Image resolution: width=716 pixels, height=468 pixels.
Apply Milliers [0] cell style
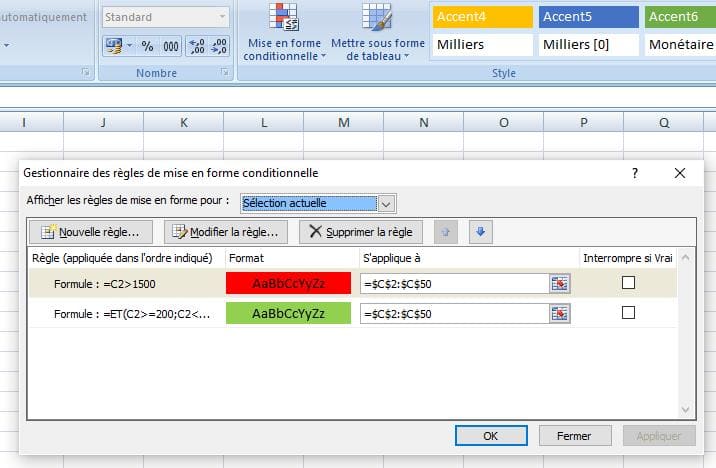pyautogui.click(x=589, y=45)
